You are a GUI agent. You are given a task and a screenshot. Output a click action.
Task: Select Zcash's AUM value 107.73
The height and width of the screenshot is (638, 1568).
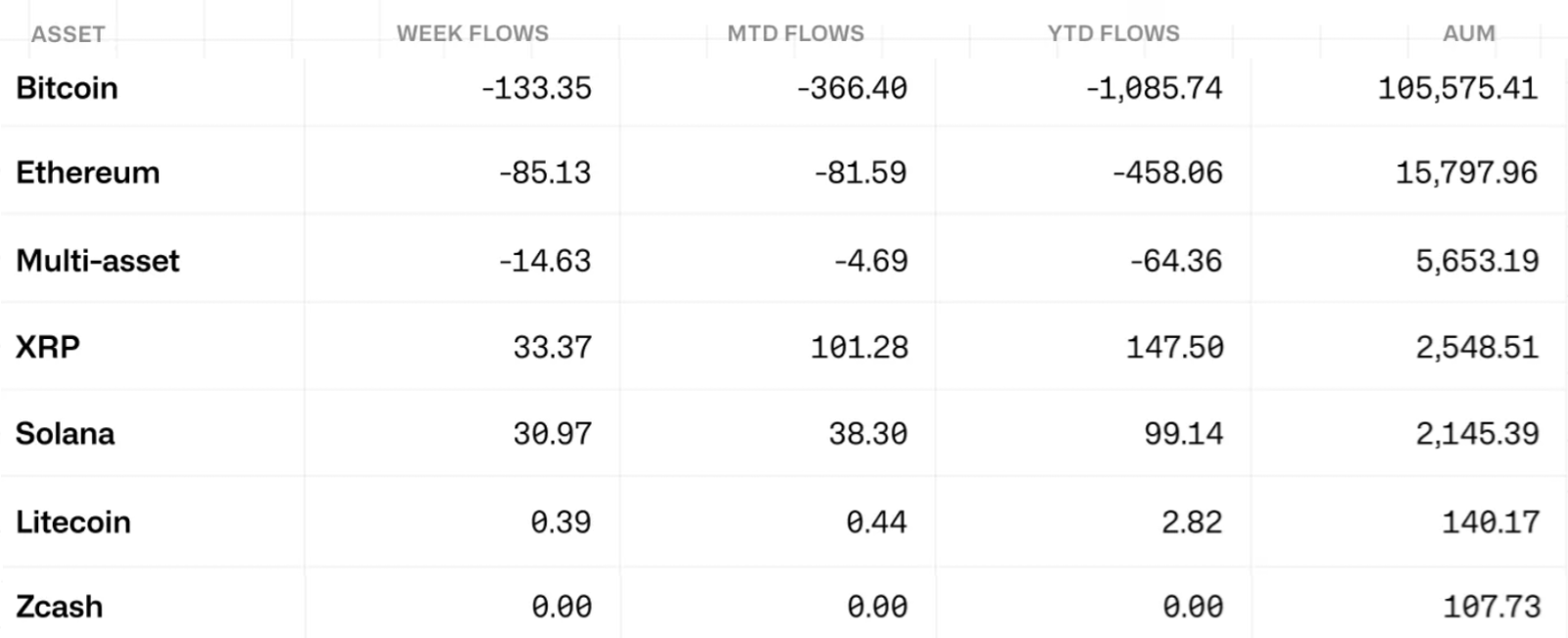1492,607
